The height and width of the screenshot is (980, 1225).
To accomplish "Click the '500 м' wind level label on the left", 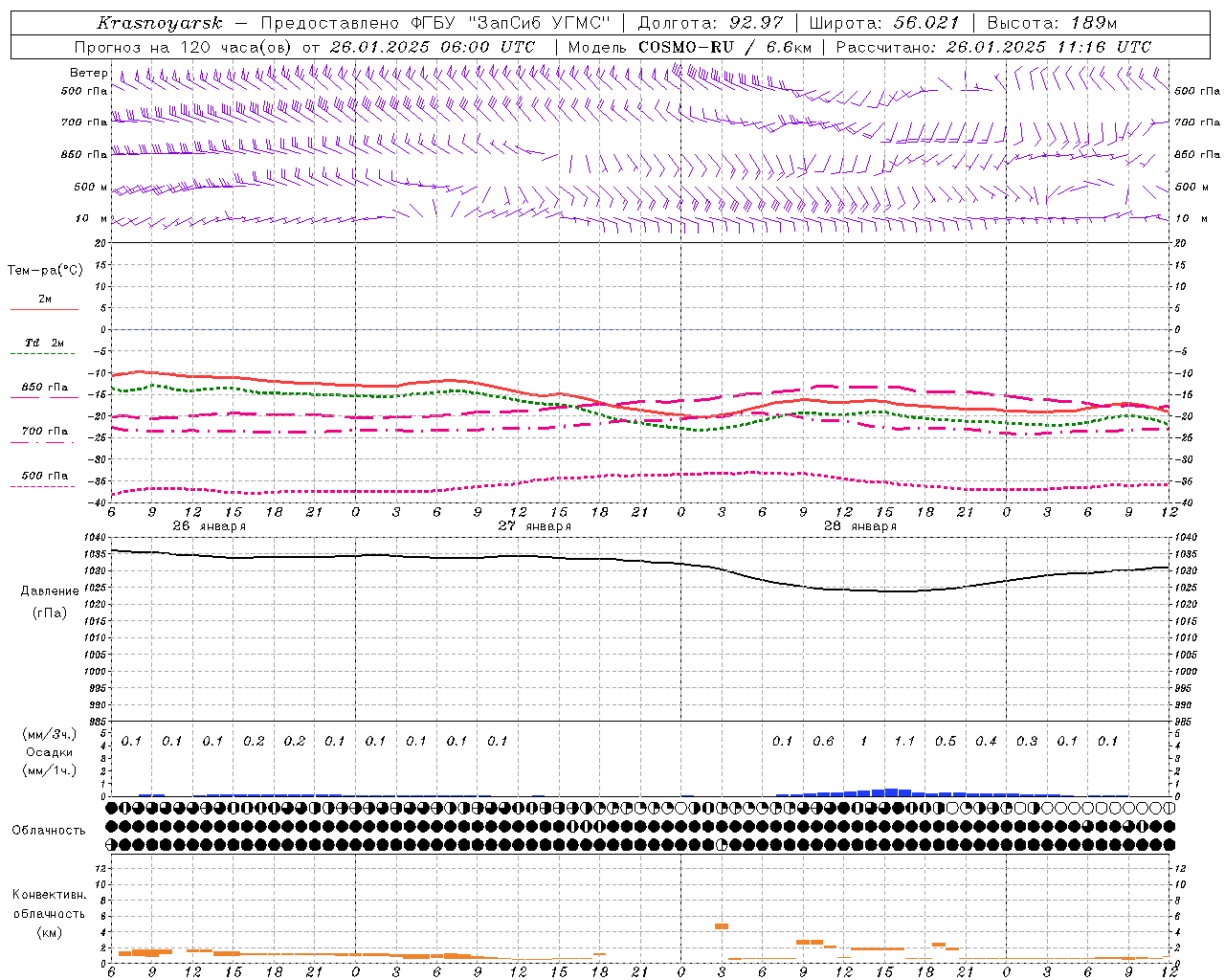I will click(91, 187).
